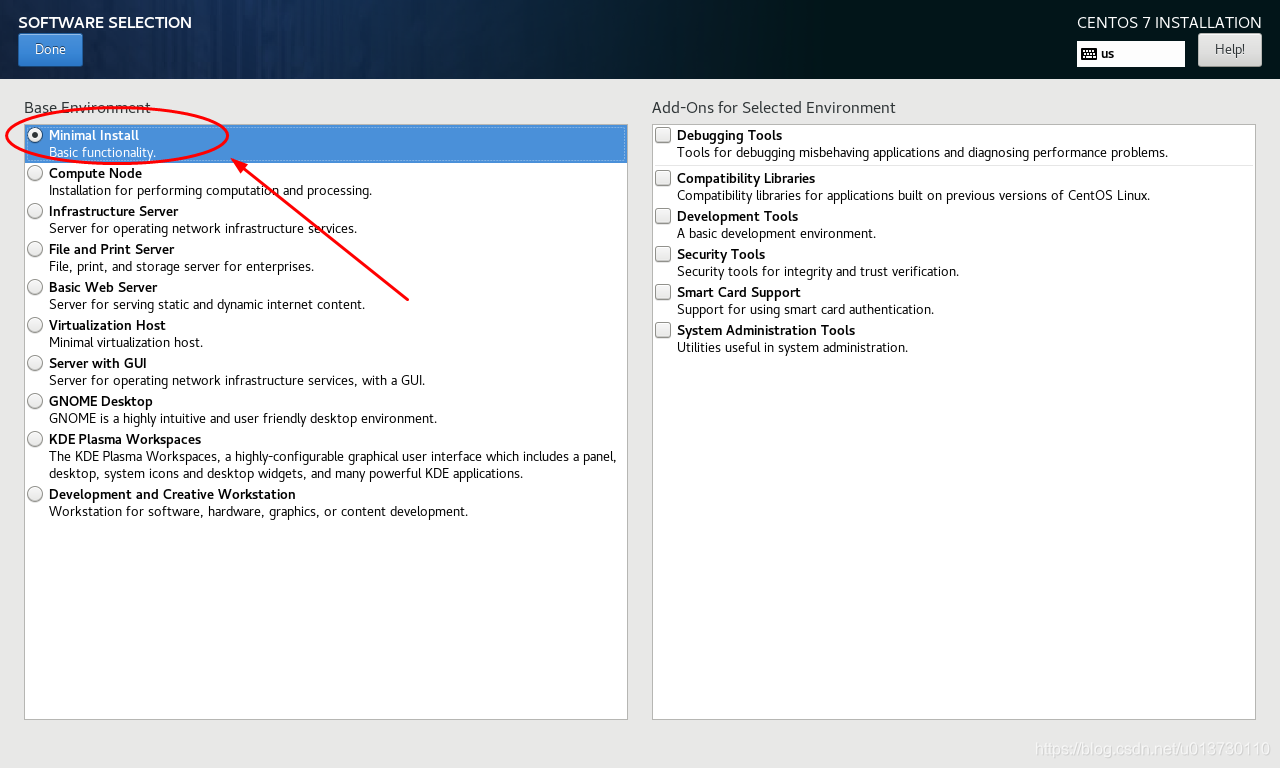Click 'Utilities useful in system administration.' text
The image size is (1280, 768).
(792, 347)
